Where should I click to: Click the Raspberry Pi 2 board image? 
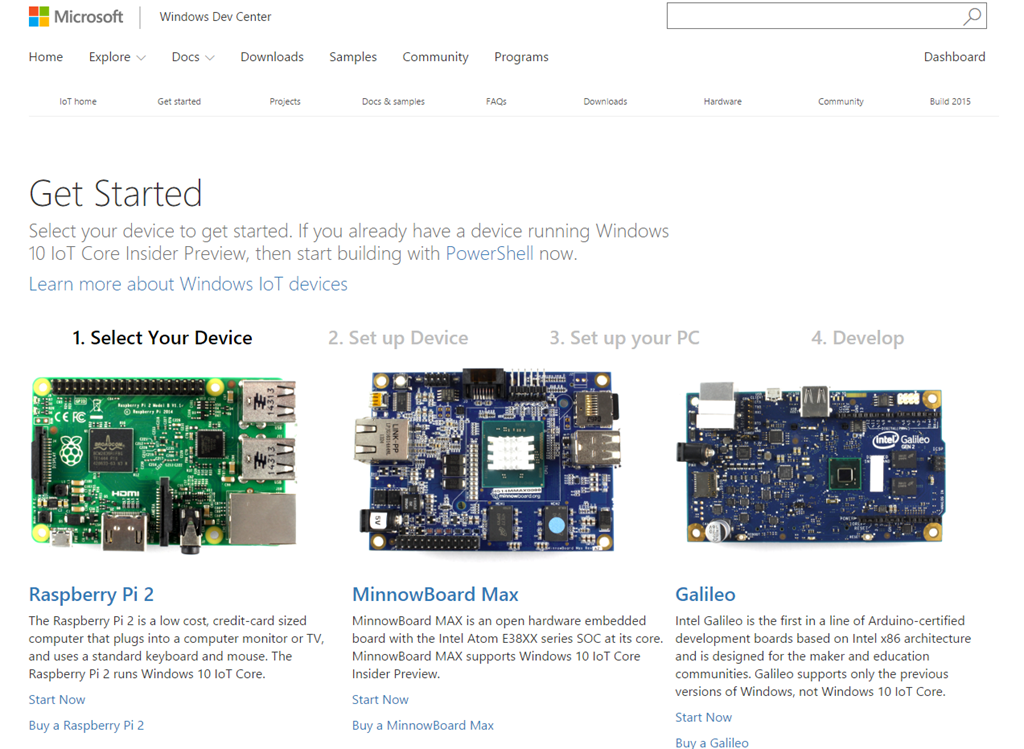tap(165, 465)
